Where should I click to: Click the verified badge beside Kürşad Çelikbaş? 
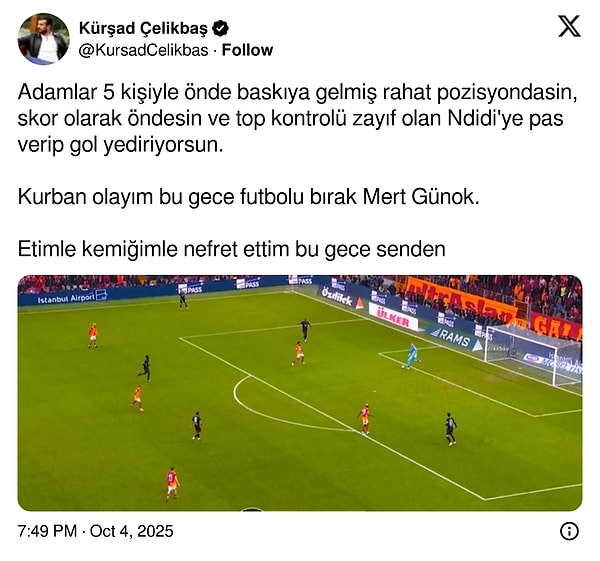pos(220,28)
